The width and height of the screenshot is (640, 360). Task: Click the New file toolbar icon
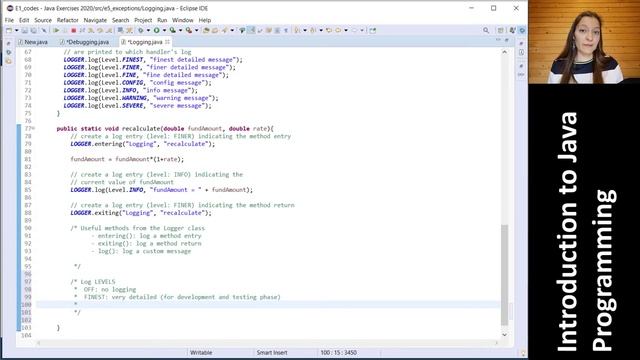pos(9,30)
